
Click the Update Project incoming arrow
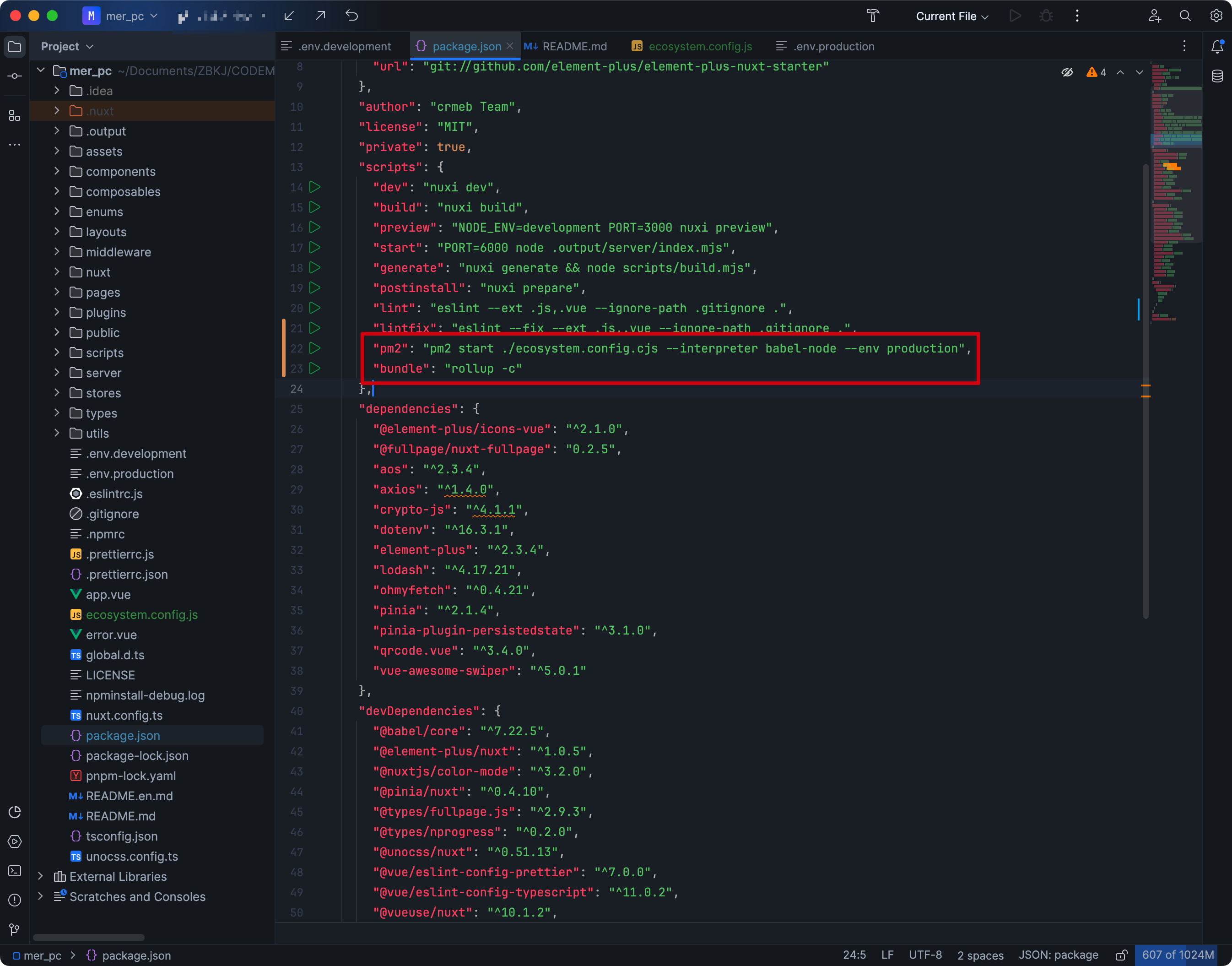pyautogui.click(x=289, y=16)
